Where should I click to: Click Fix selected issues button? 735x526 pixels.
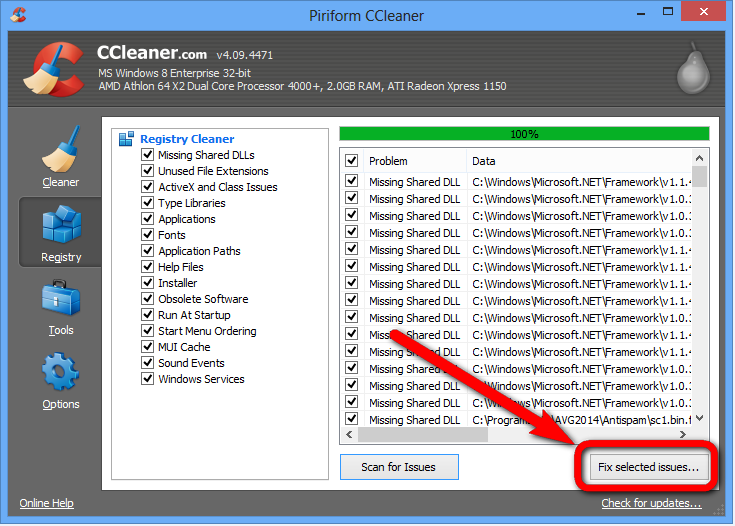[x=649, y=467]
